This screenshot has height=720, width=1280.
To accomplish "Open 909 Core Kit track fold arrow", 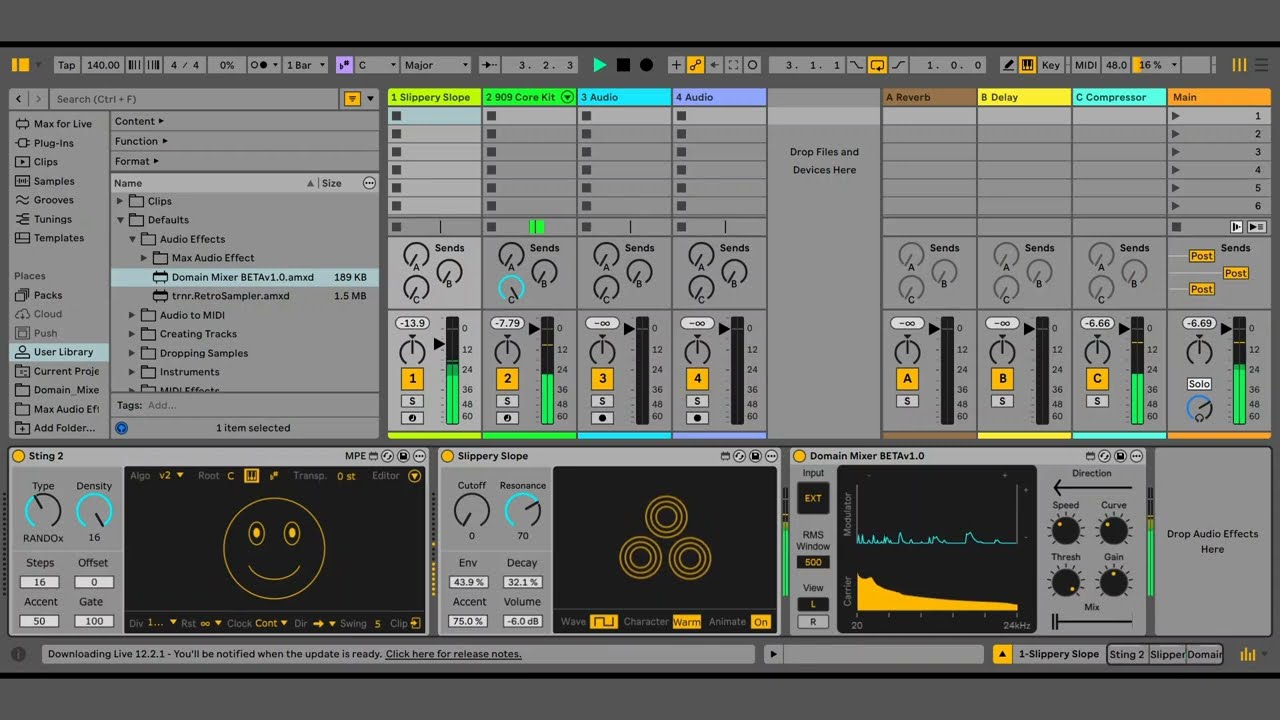I will point(567,97).
